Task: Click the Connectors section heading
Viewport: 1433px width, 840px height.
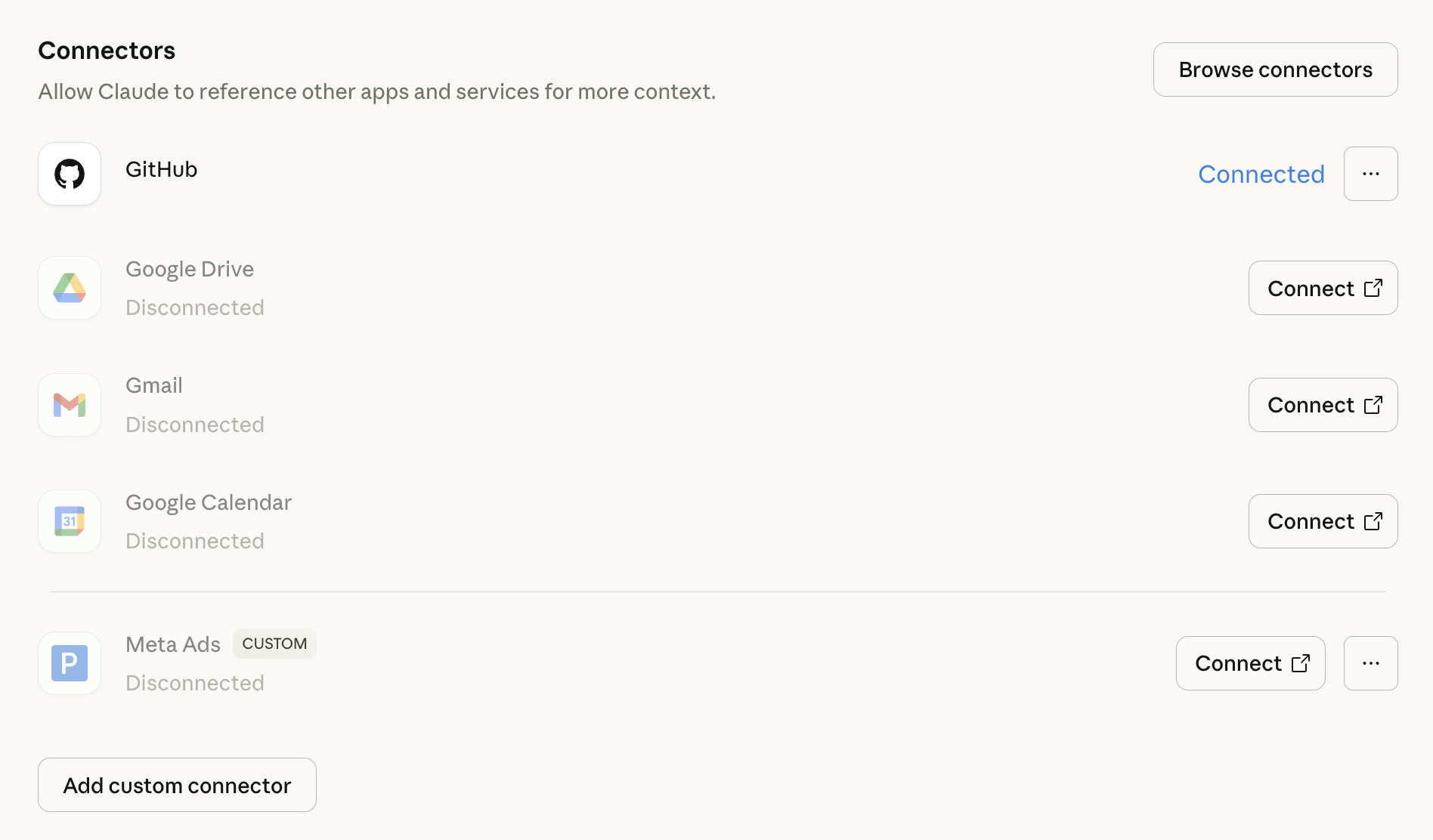Action: coord(106,50)
